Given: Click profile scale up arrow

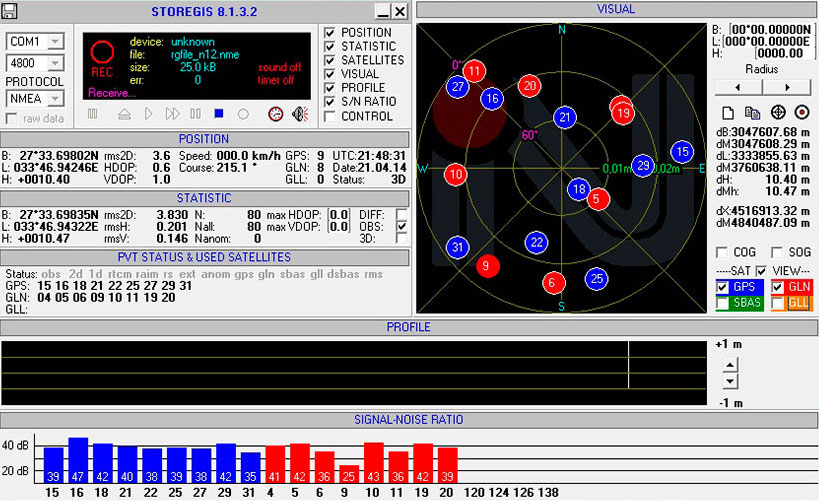Looking at the screenshot, I should [x=730, y=365].
